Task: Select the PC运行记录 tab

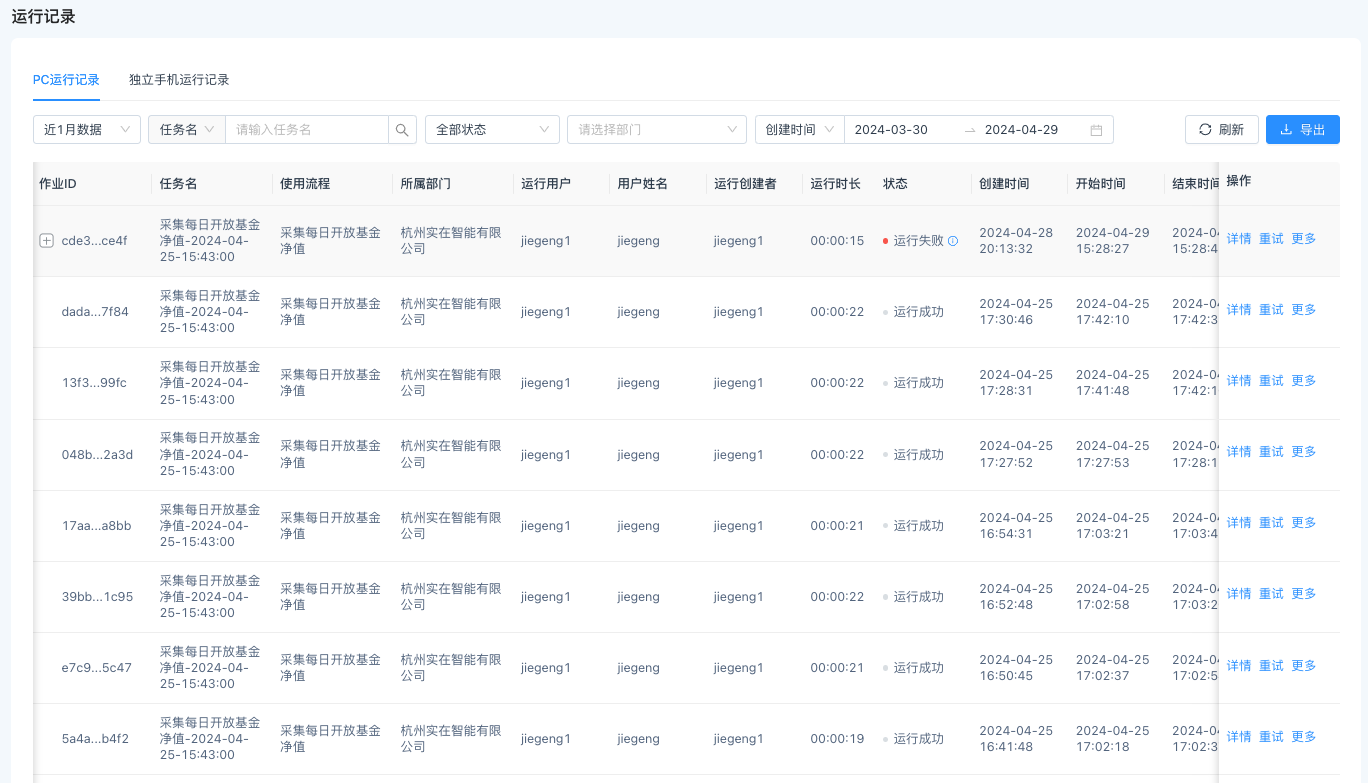Action: (x=66, y=80)
